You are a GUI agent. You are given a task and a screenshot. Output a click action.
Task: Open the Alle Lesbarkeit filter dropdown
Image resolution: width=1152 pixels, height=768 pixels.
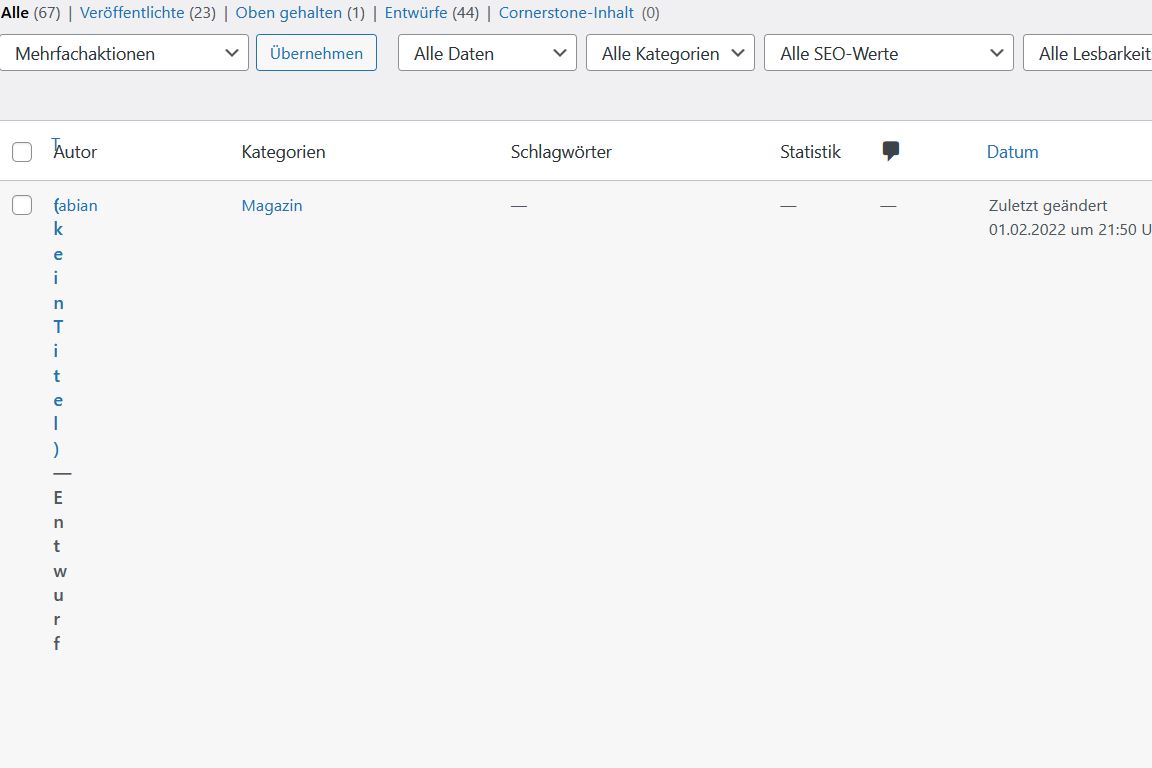click(1090, 53)
